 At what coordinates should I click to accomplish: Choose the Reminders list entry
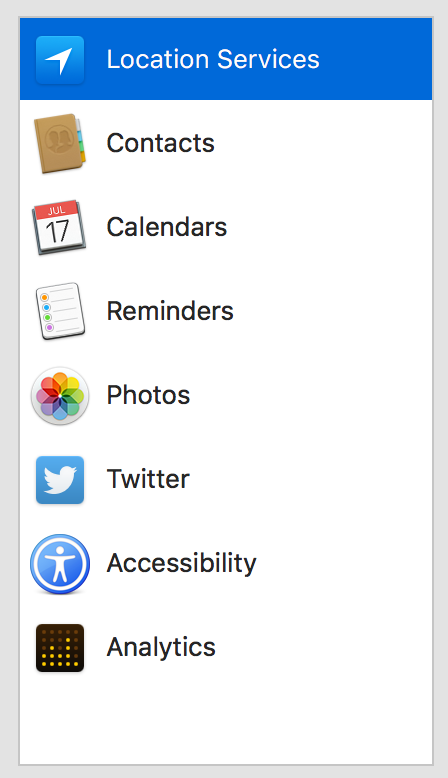226,311
